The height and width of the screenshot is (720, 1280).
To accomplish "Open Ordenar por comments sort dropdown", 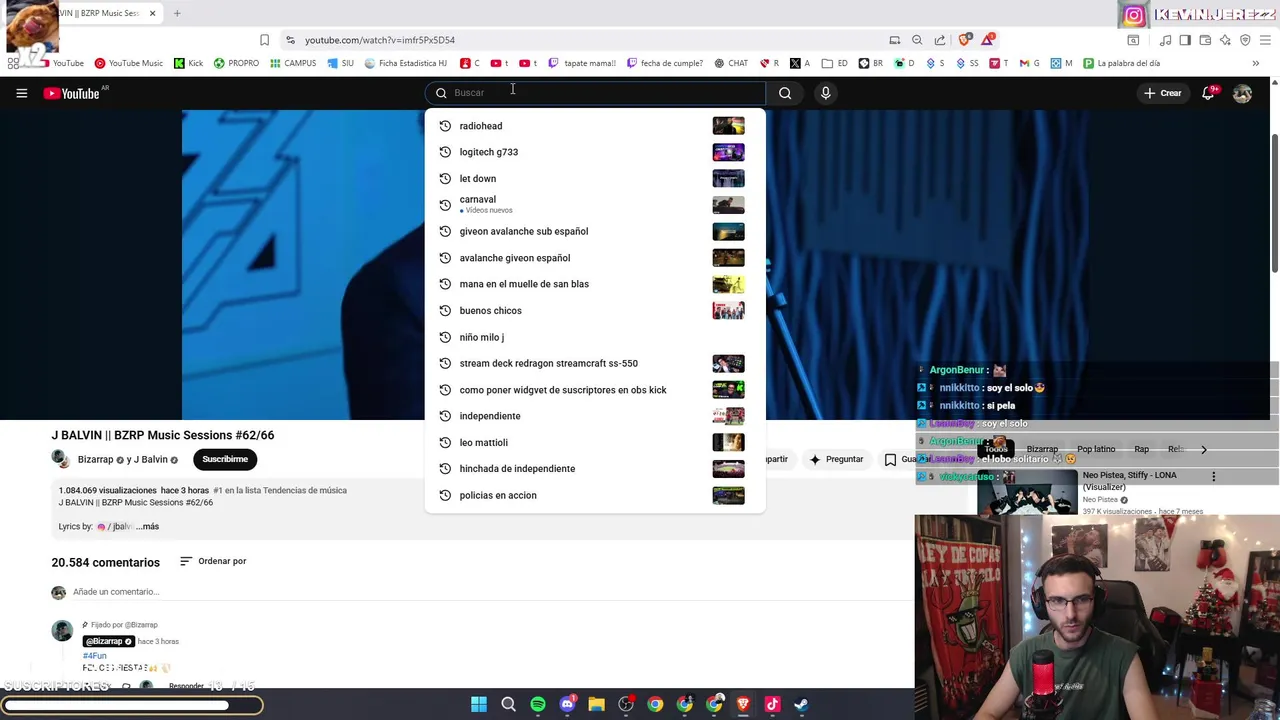I will (x=212, y=561).
